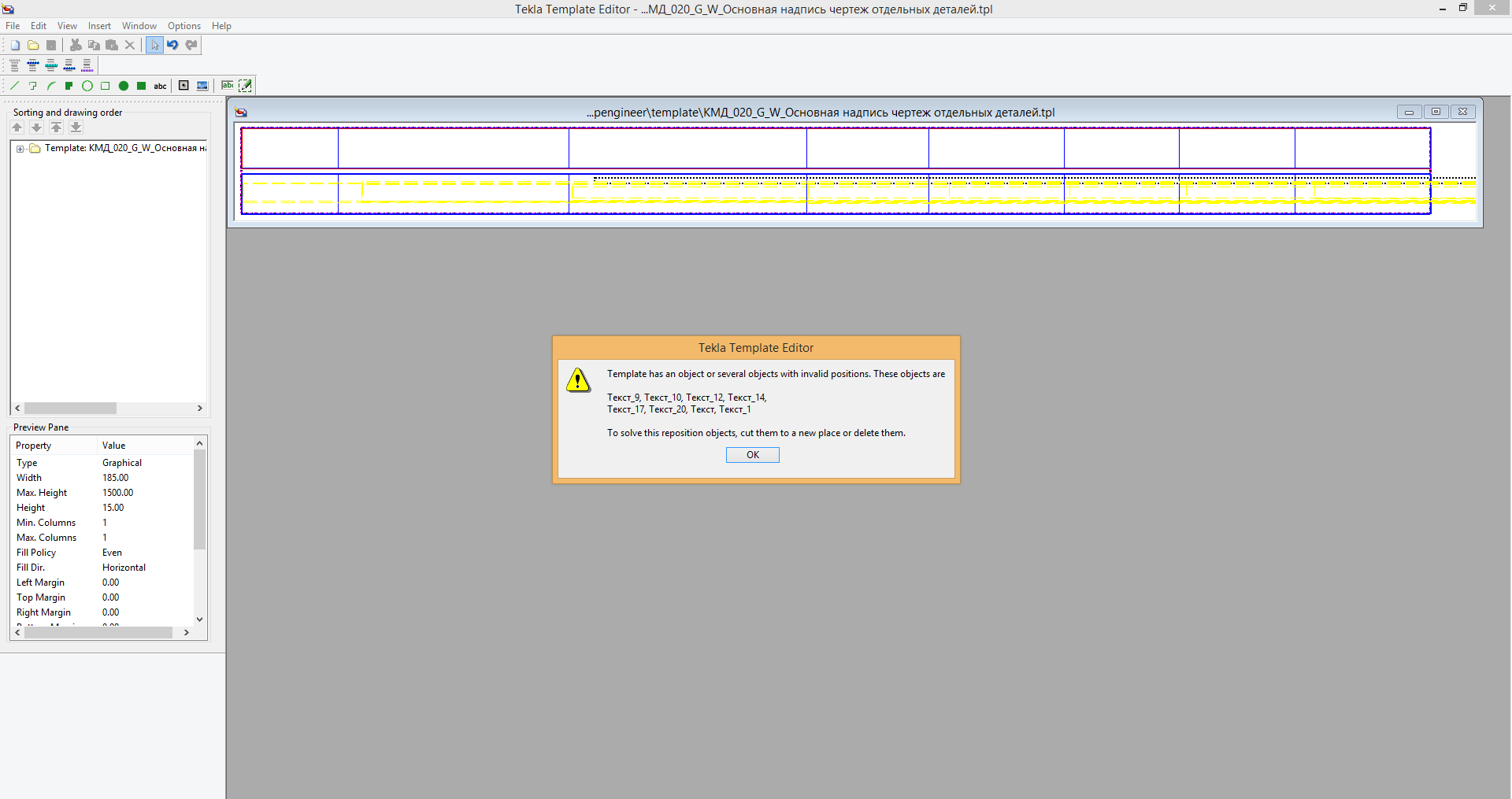Image resolution: width=1512 pixels, height=799 pixels.
Task: Close the inner template document window
Action: [x=1463, y=112]
